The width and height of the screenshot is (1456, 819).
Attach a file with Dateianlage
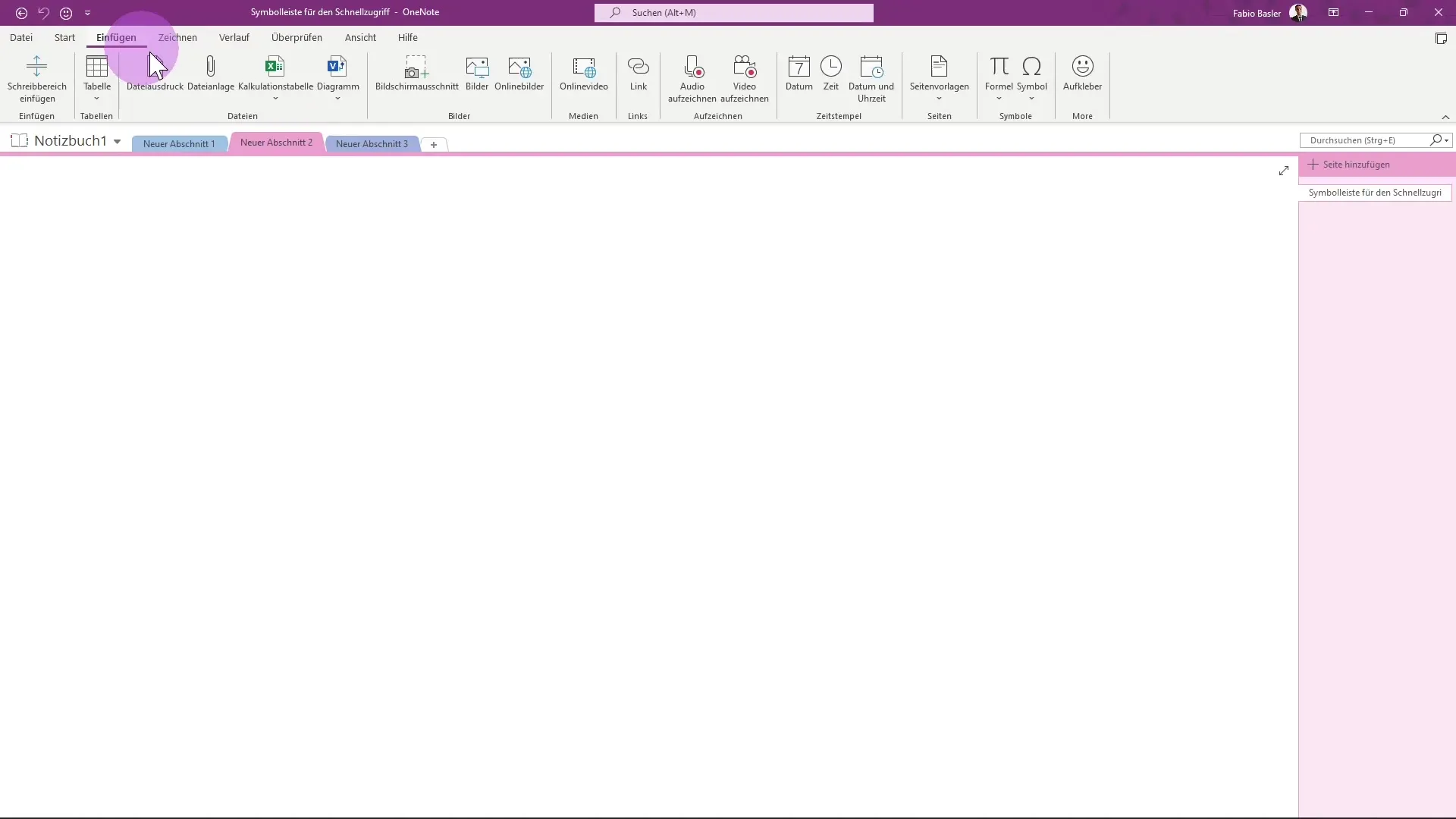pos(211,74)
